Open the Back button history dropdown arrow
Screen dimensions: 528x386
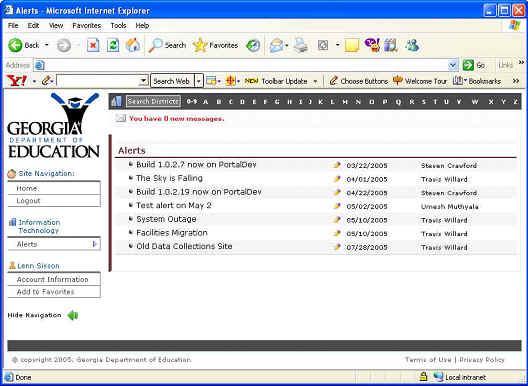[x=47, y=45]
